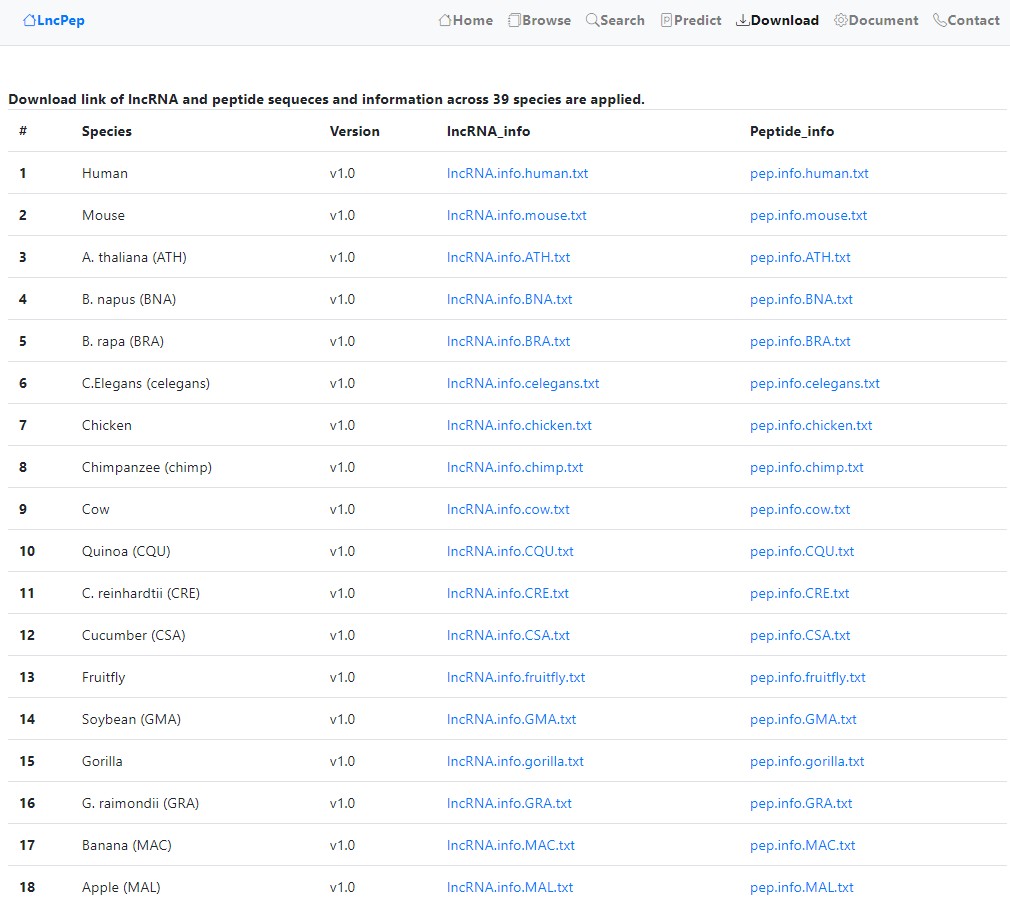Click the Document gear icon
The width and height of the screenshot is (1010, 905).
840,20
